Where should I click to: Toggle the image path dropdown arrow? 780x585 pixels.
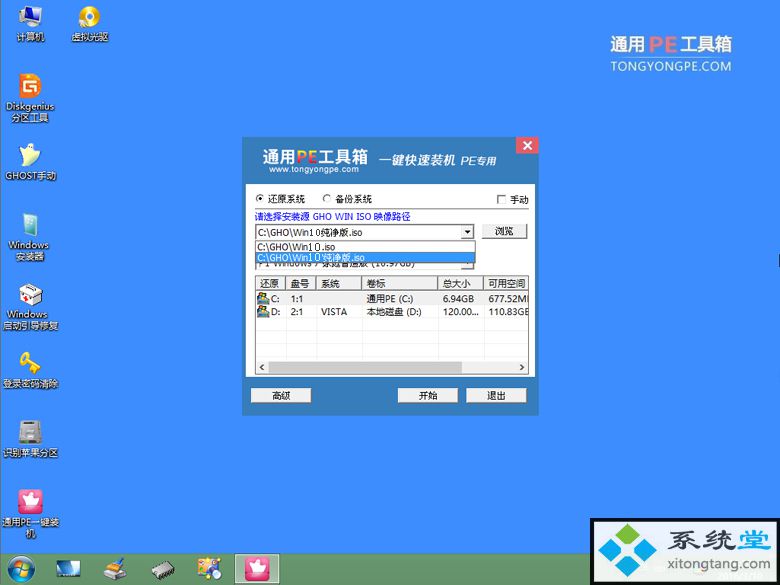point(467,232)
